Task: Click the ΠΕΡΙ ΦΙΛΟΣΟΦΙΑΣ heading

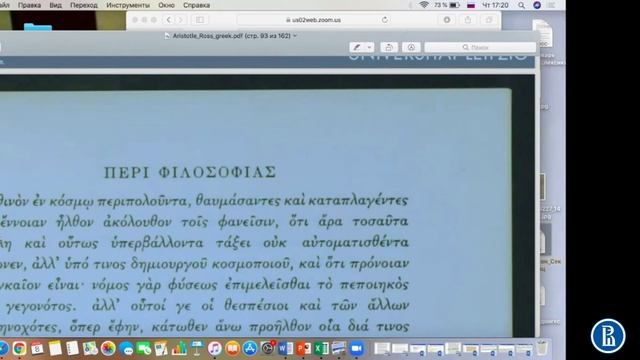Action: click(190, 172)
